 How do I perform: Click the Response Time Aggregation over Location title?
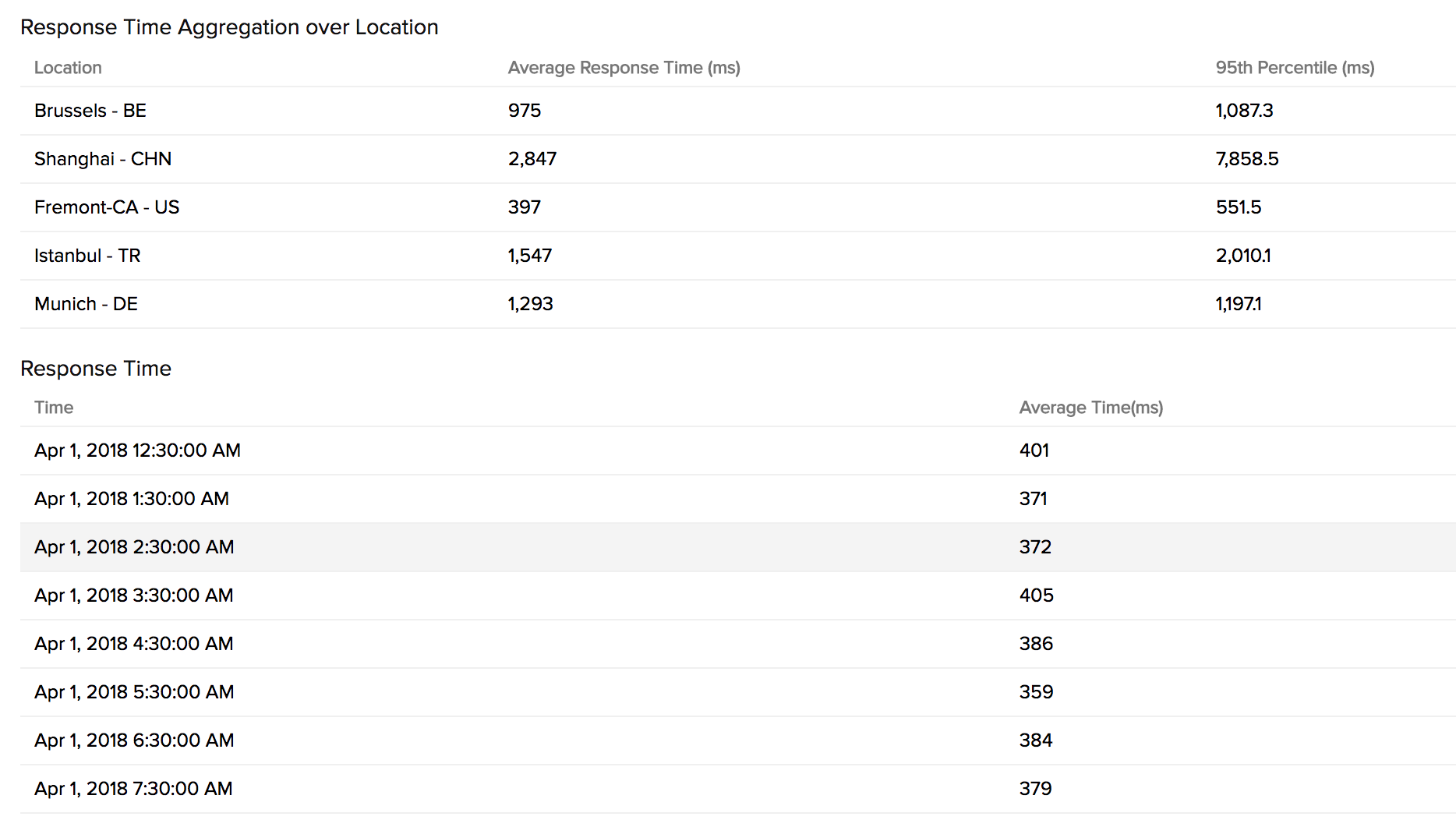coord(229,27)
